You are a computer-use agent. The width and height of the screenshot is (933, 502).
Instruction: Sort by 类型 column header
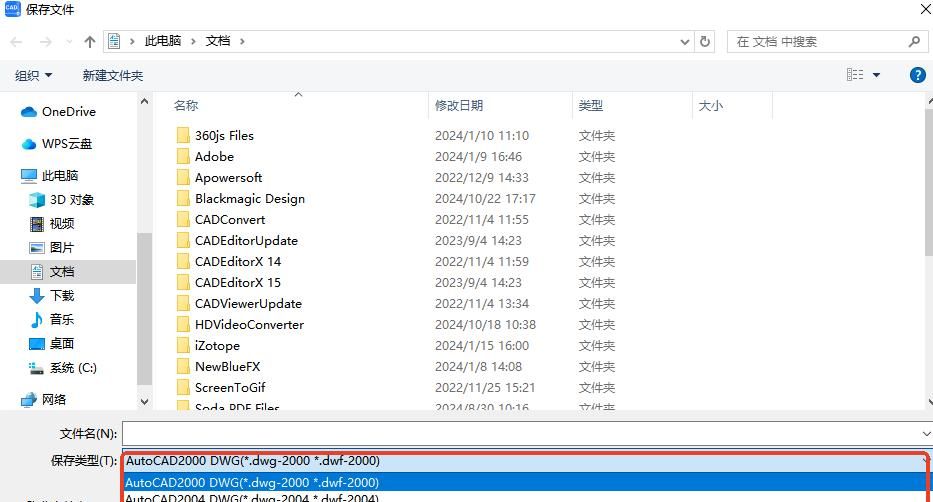pos(591,106)
